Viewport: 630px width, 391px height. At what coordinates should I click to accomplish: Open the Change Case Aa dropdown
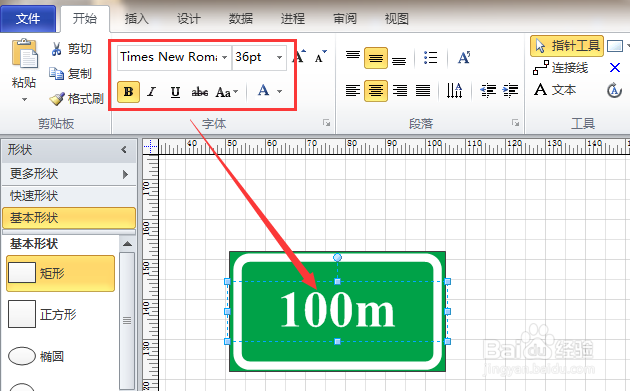227,92
